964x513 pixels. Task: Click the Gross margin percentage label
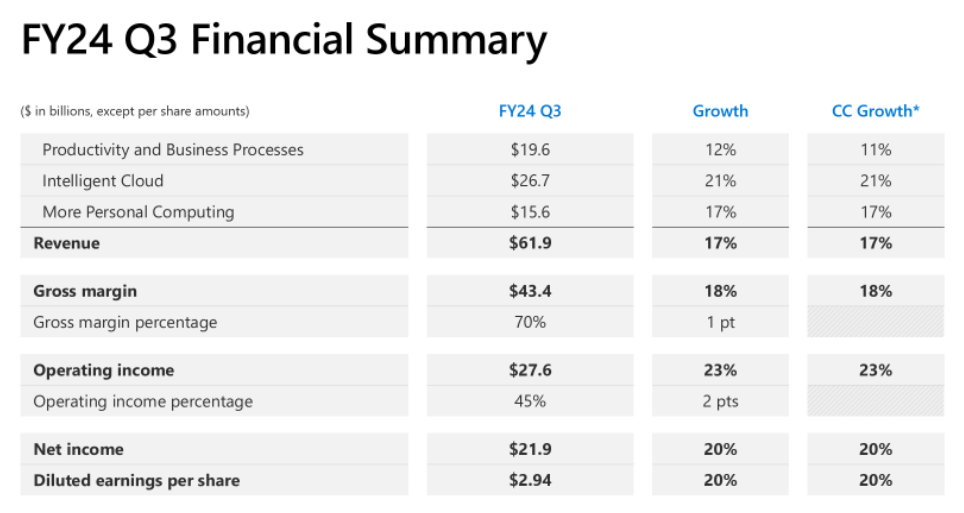pos(125,322)
